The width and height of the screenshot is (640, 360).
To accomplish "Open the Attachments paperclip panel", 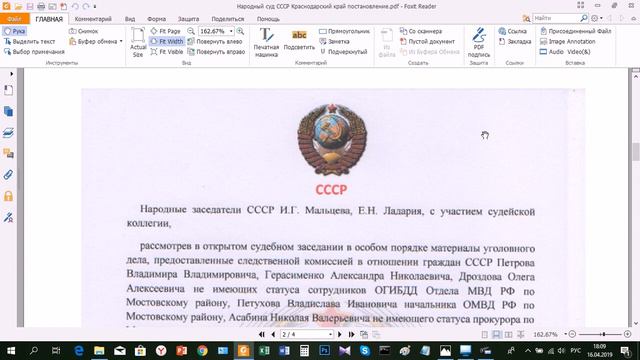I will (x=8, y=175).
